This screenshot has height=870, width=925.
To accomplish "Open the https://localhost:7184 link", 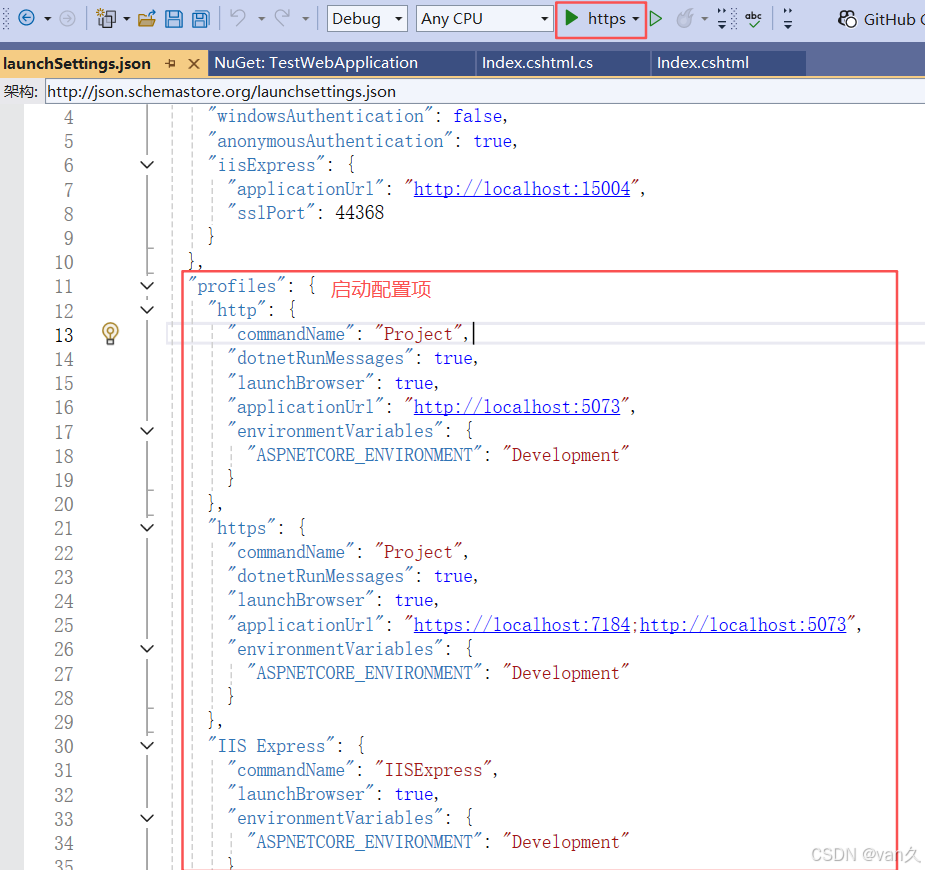I will [522, 625].
